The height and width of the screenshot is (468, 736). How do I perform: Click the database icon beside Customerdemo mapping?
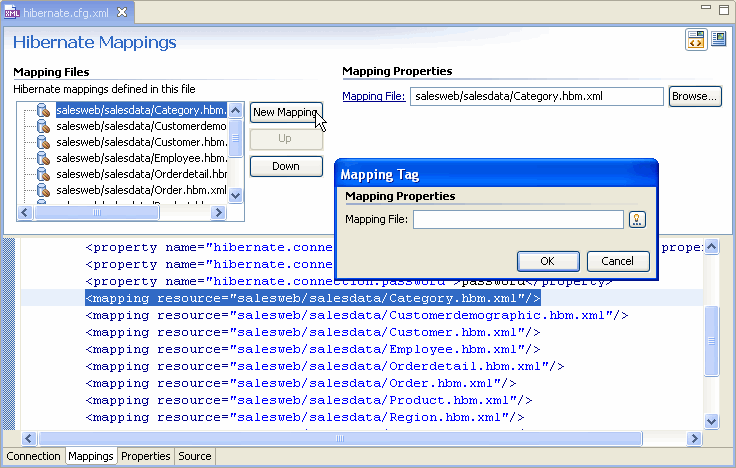point(43,126)
